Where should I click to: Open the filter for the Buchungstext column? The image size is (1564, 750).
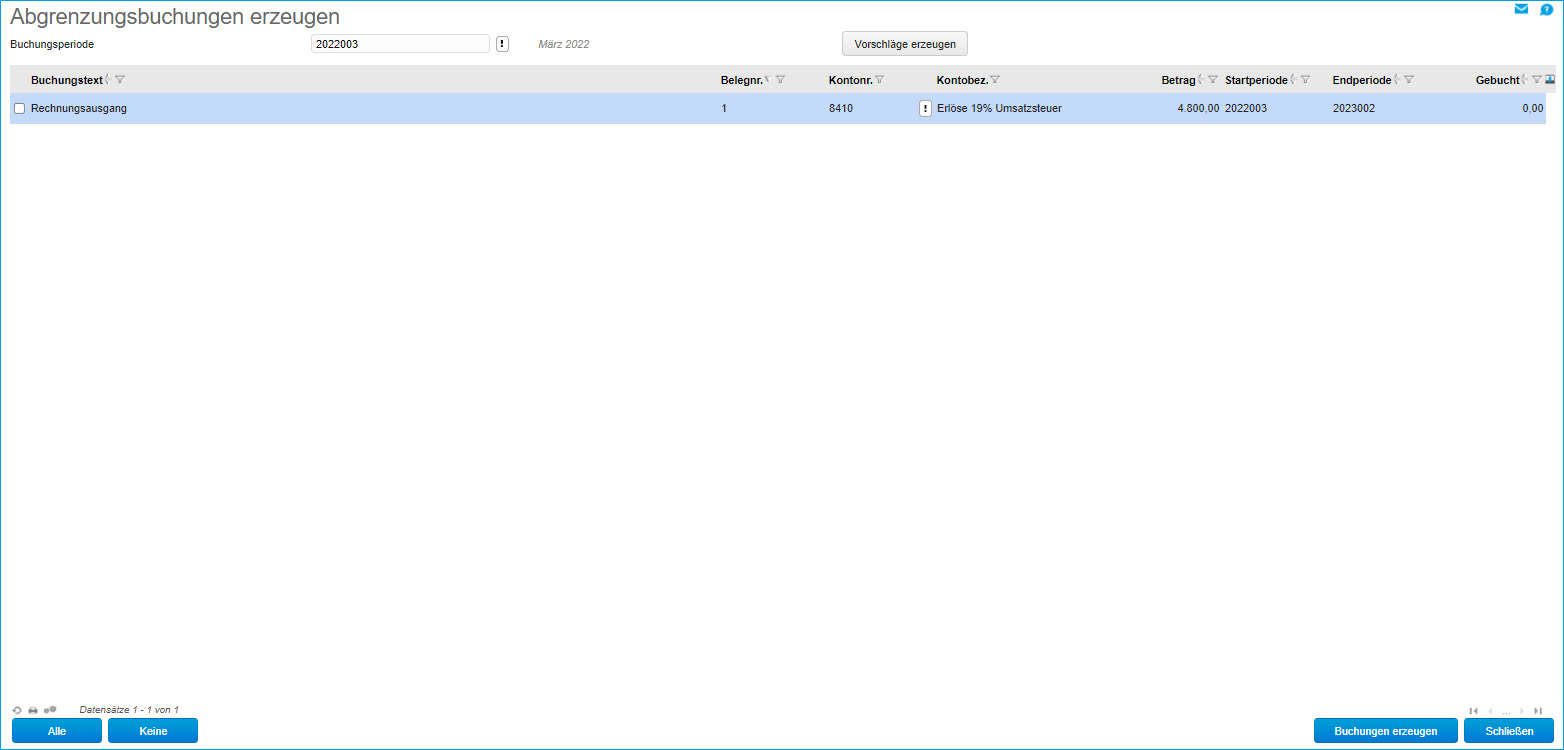pos(120,80)
